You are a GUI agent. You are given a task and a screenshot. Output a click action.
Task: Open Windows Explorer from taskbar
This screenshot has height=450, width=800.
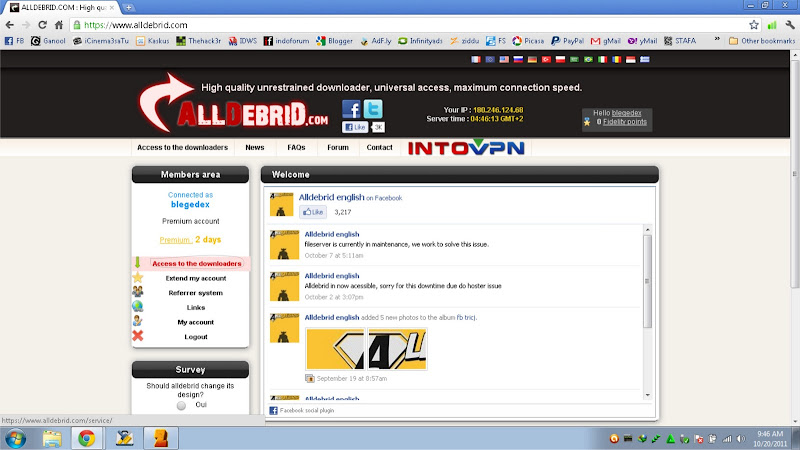(x=52, y=438)
